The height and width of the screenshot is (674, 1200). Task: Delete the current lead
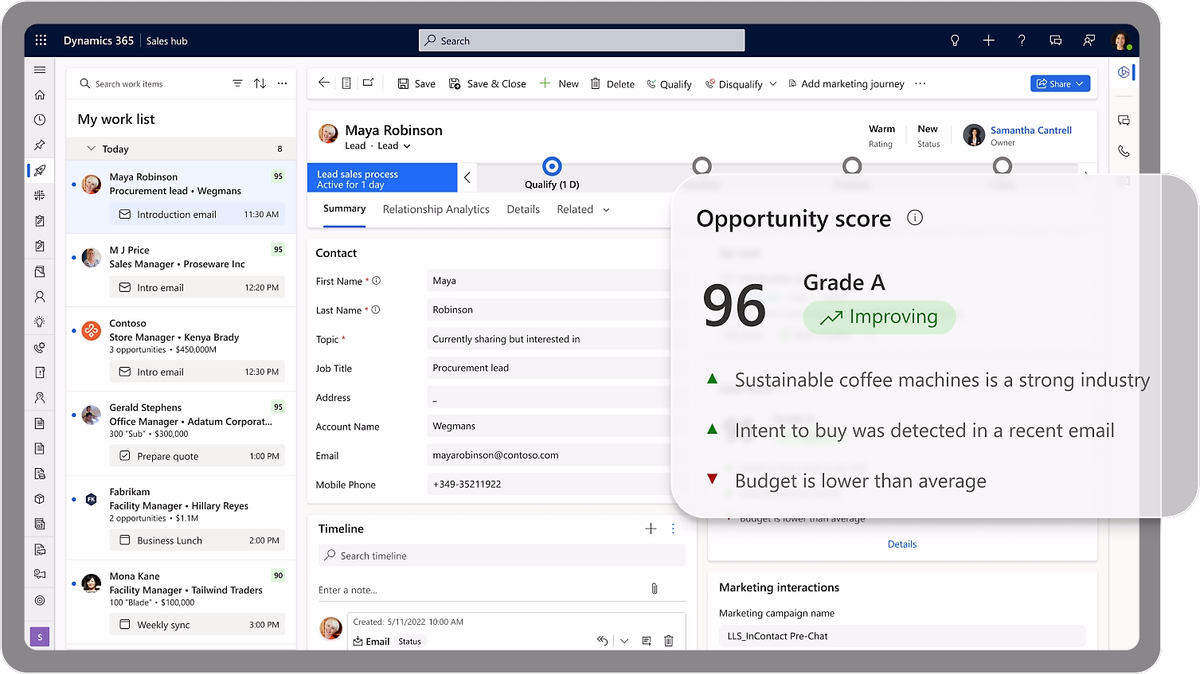[612, 84]
